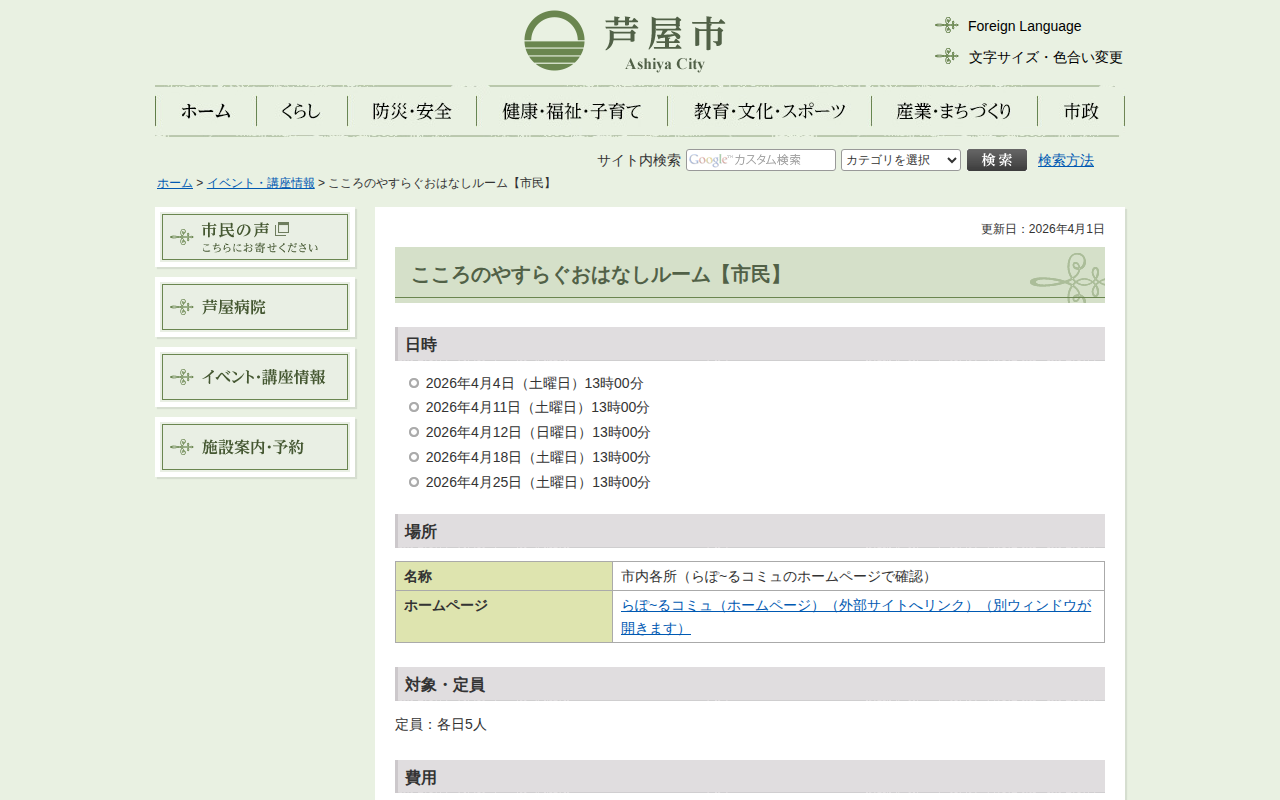Click ornament icon on 施設案内・予約 banner

click(x=181, y=447)
